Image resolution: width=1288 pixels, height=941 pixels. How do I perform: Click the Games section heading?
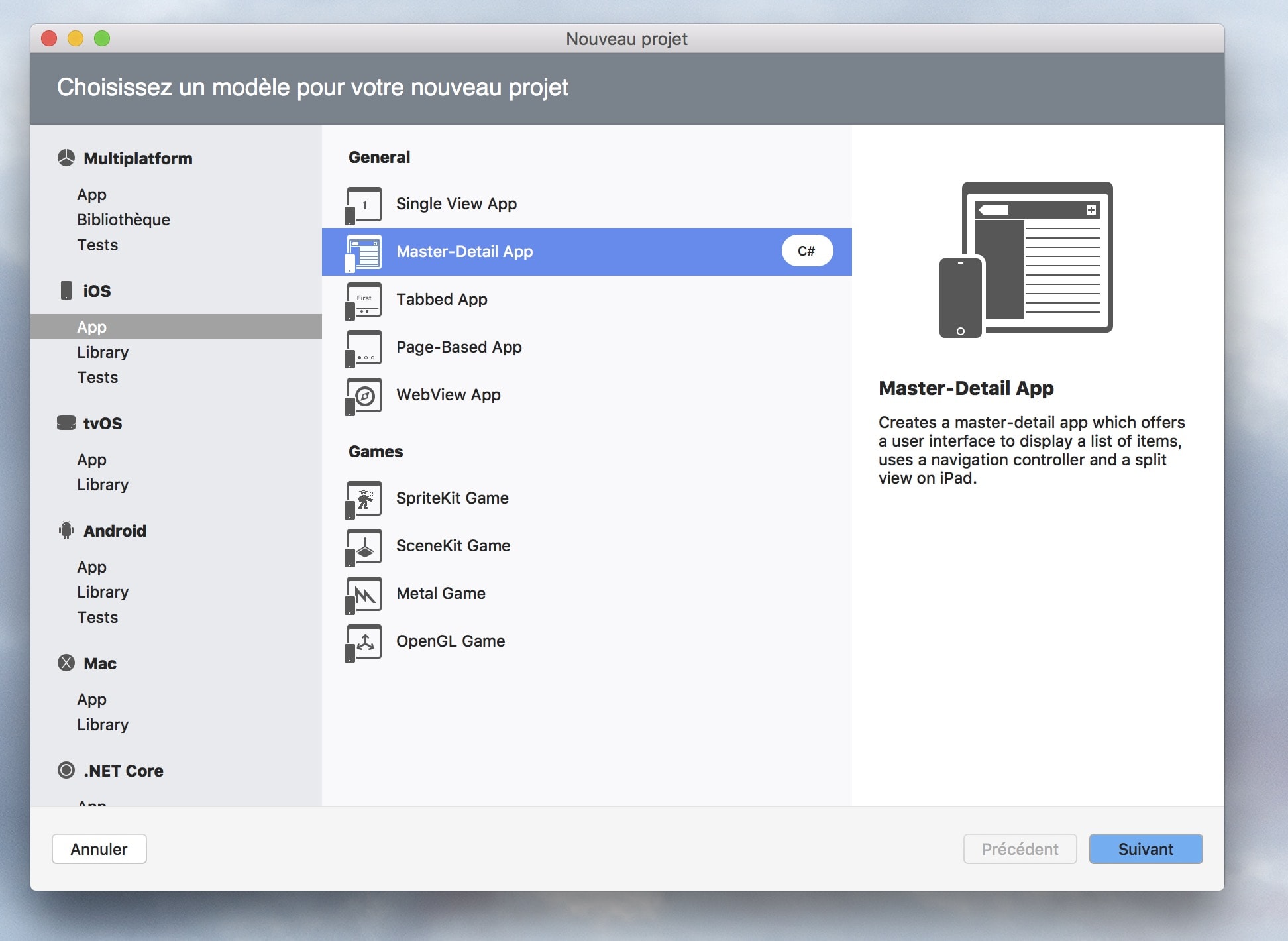point(376,451)
